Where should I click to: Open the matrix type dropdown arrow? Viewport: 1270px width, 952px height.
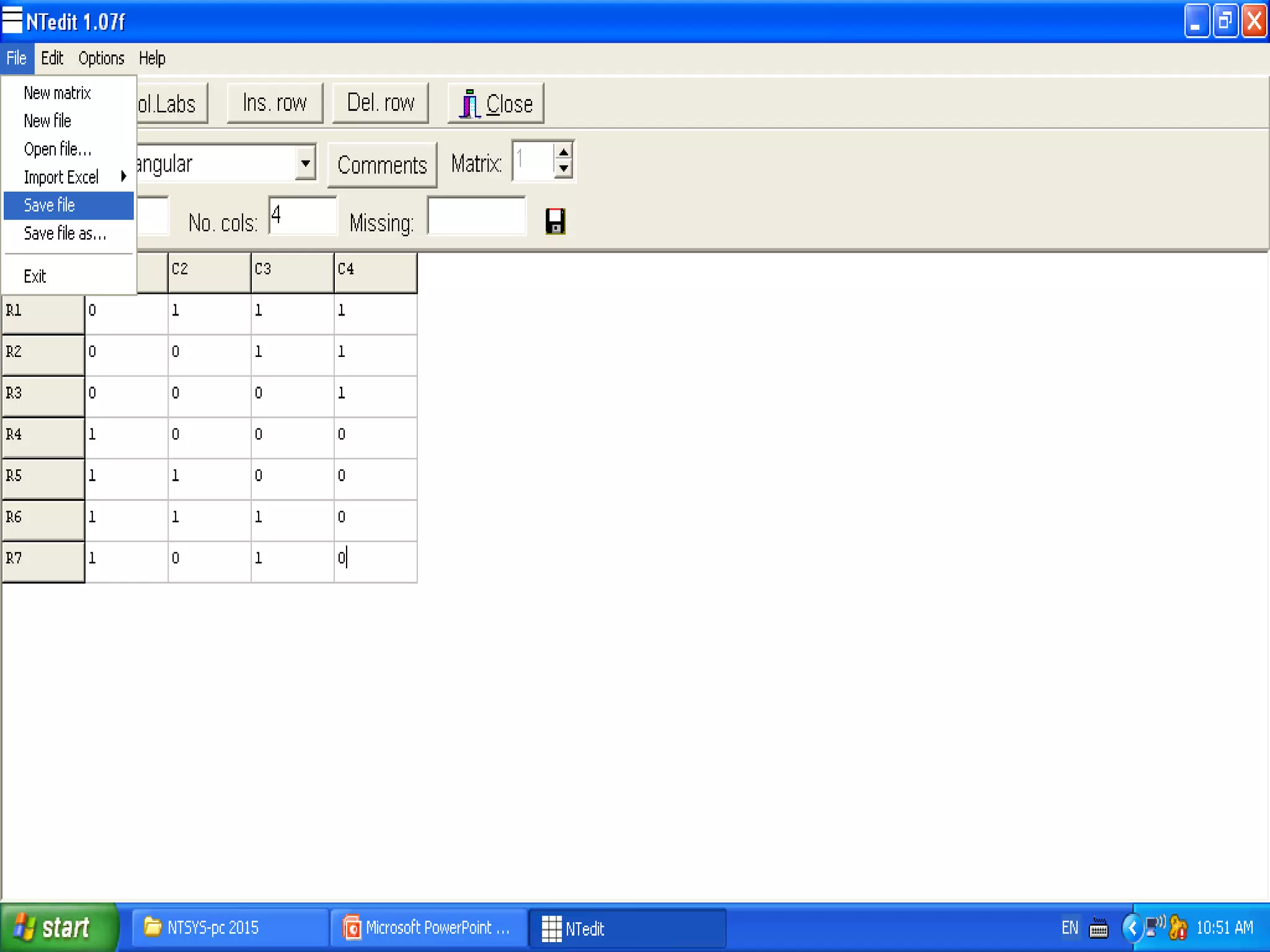point(305,164)
